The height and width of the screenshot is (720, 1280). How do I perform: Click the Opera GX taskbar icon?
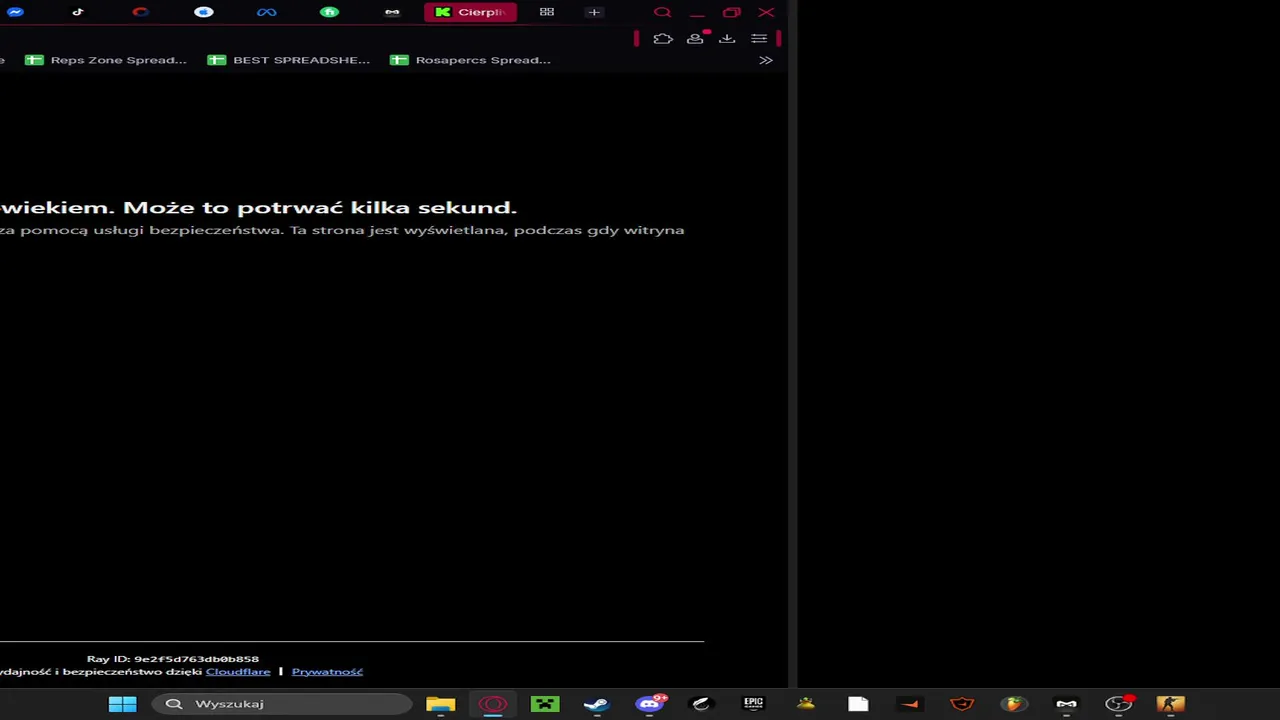tap(493, 704)
